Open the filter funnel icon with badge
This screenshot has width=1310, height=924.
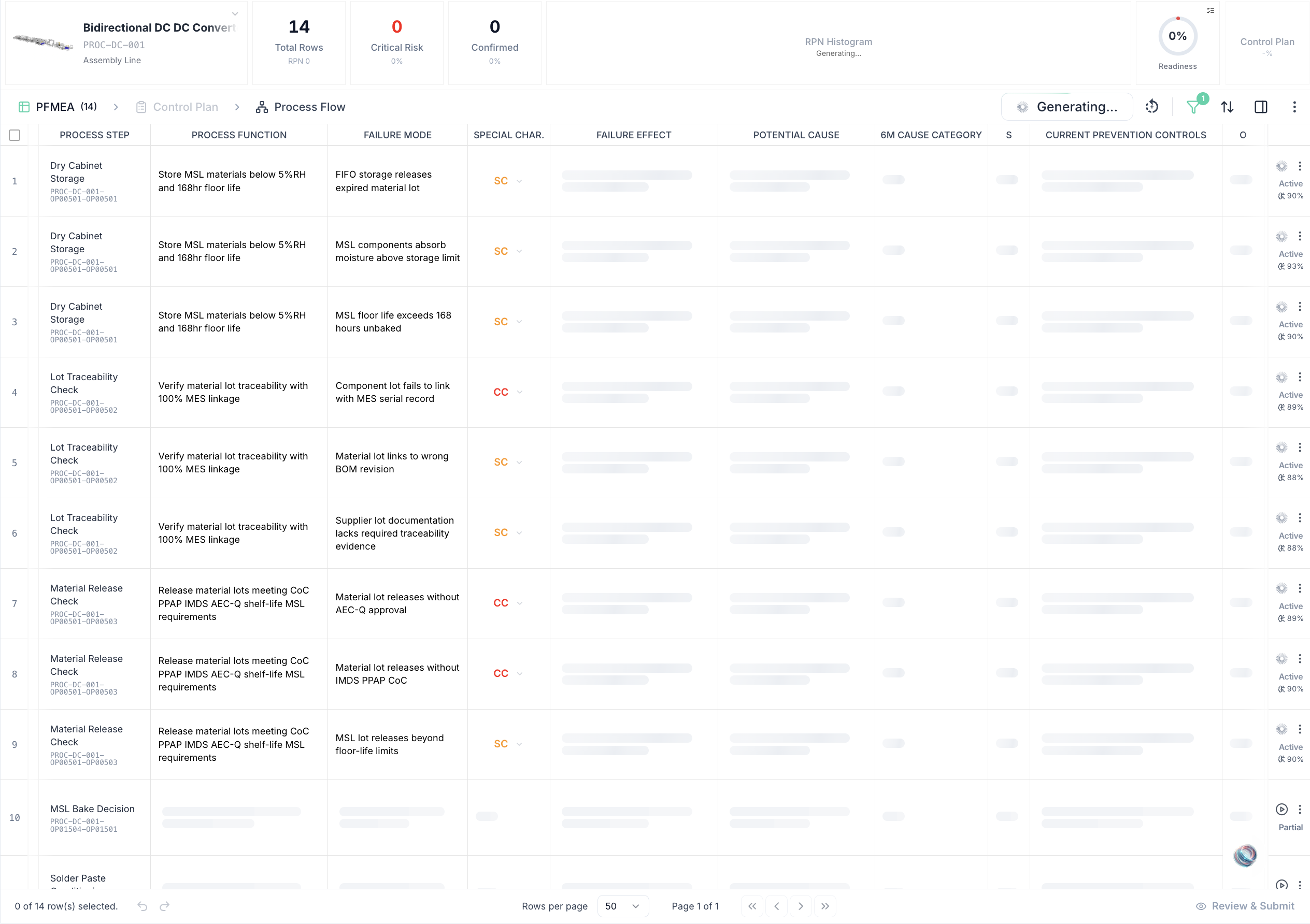click(1193, 107)
